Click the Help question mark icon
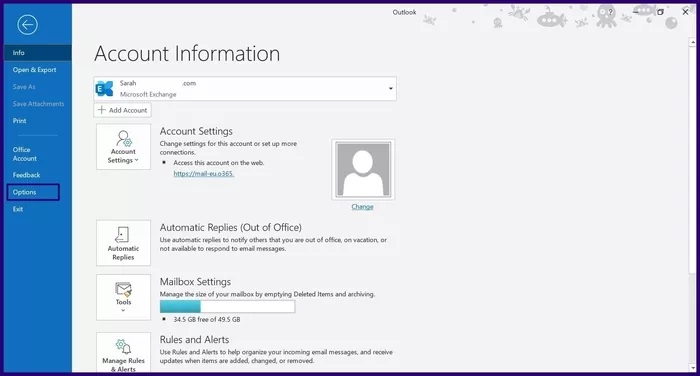Image resolution: width=700 pixels, height=376 pixels. pos(610,12)
